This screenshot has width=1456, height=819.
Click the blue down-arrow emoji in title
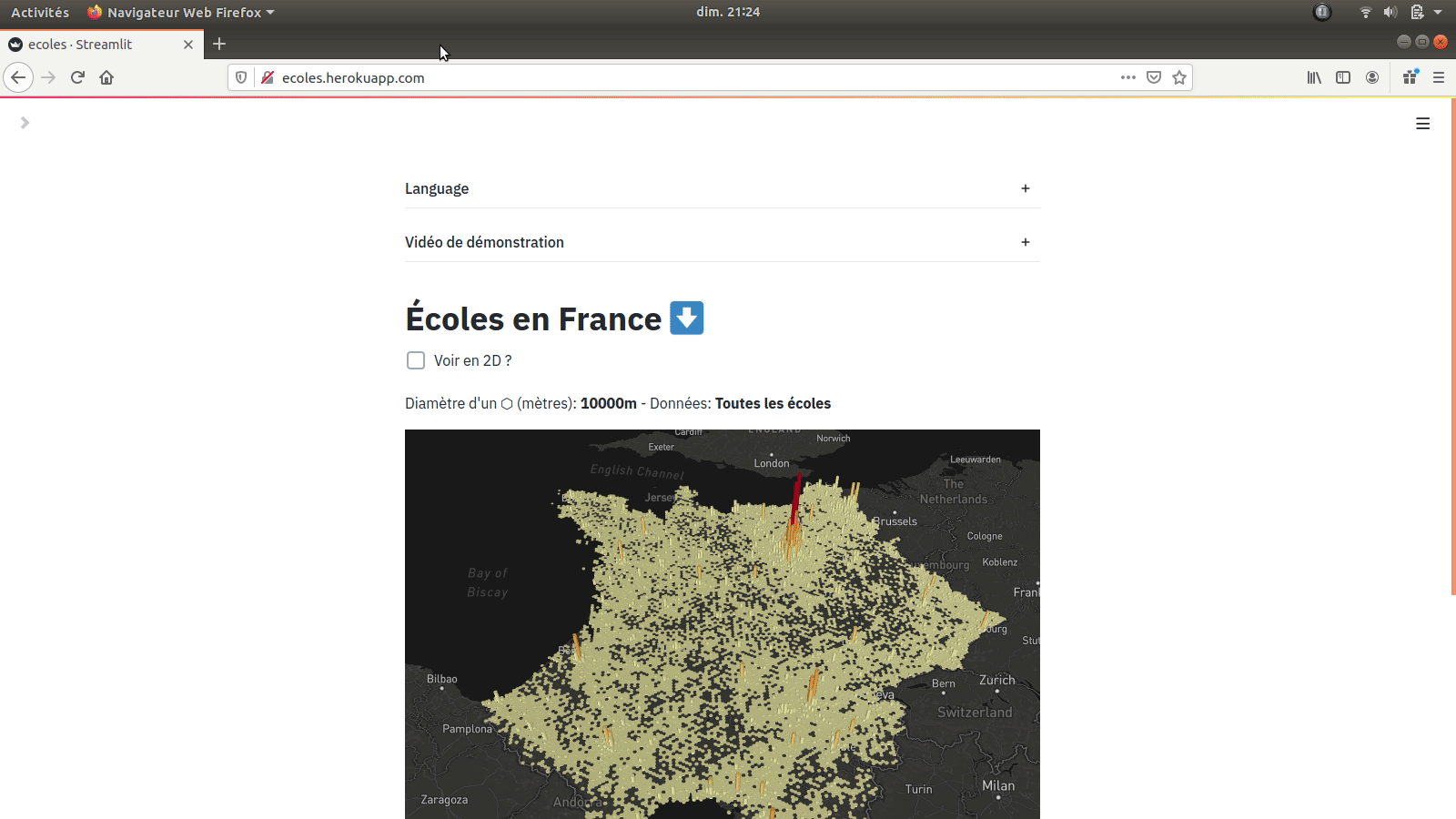pos(687,318)
